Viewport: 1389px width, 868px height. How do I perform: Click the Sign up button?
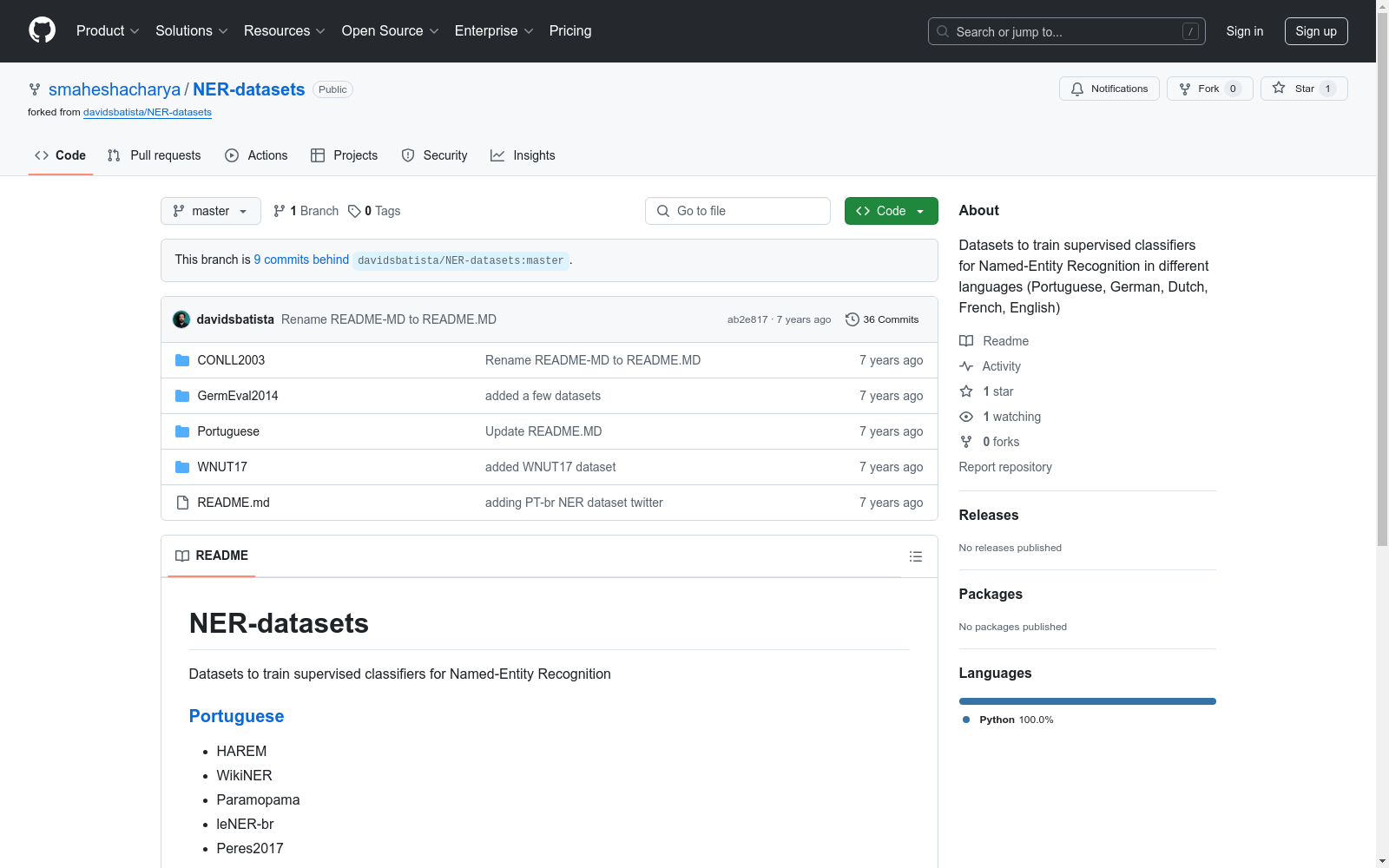pyautogui.click(x=1316, y=31)
